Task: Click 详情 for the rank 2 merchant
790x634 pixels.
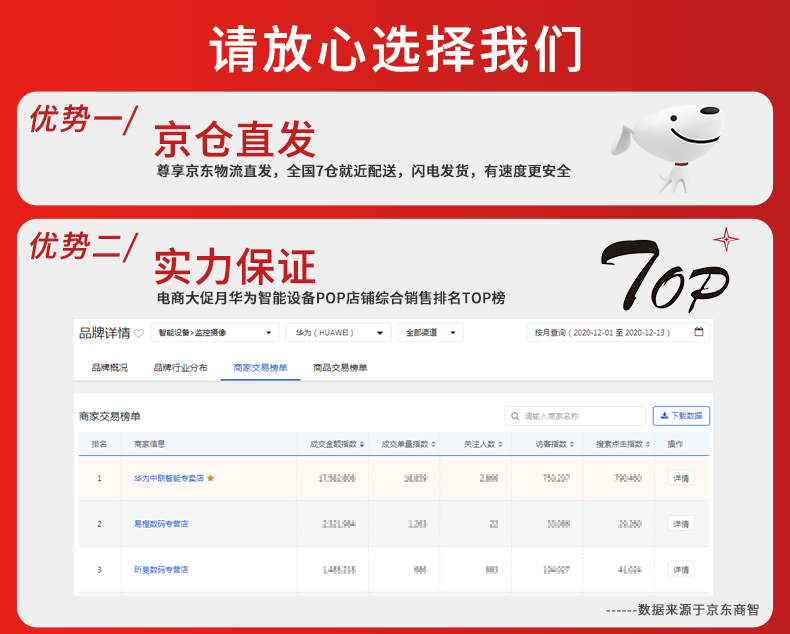Action: click(681, 524)
